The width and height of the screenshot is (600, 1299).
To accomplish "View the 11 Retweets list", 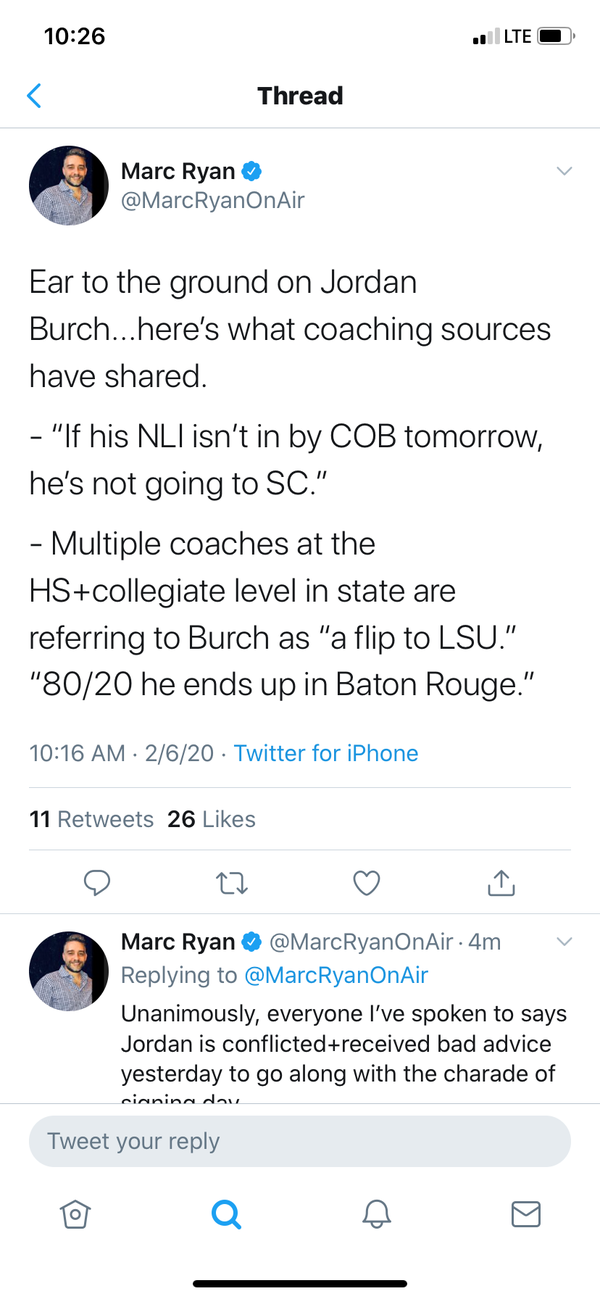I will (x=92, y=819).
